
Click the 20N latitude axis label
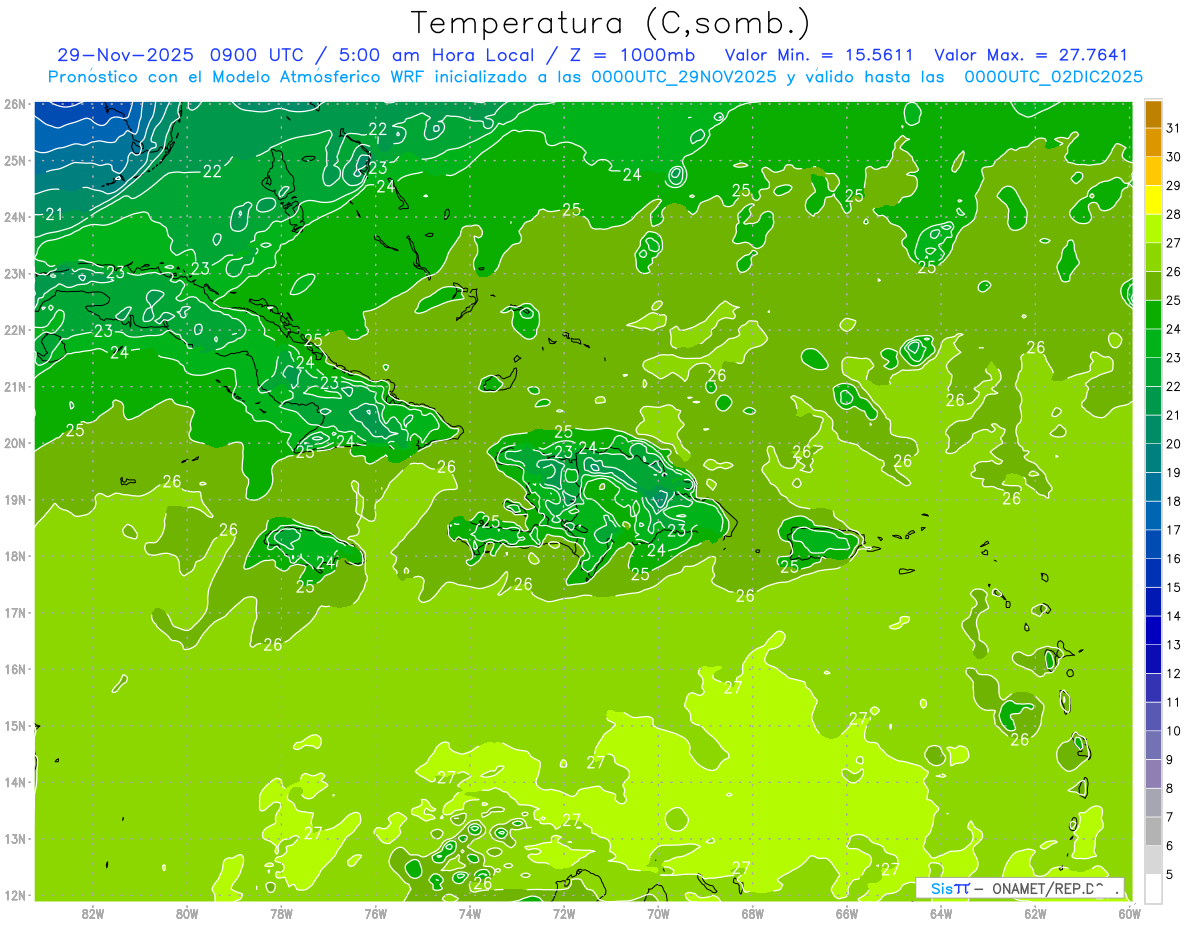tap(14, 443)
